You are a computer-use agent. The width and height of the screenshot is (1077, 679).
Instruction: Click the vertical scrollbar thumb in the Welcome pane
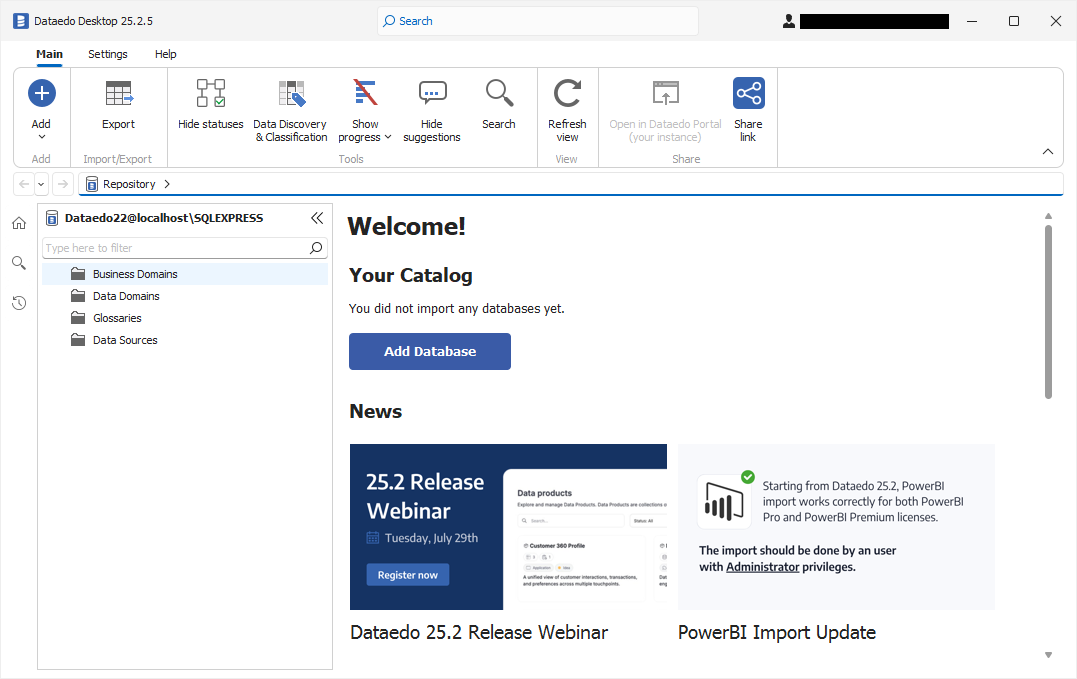[1048, 312]
